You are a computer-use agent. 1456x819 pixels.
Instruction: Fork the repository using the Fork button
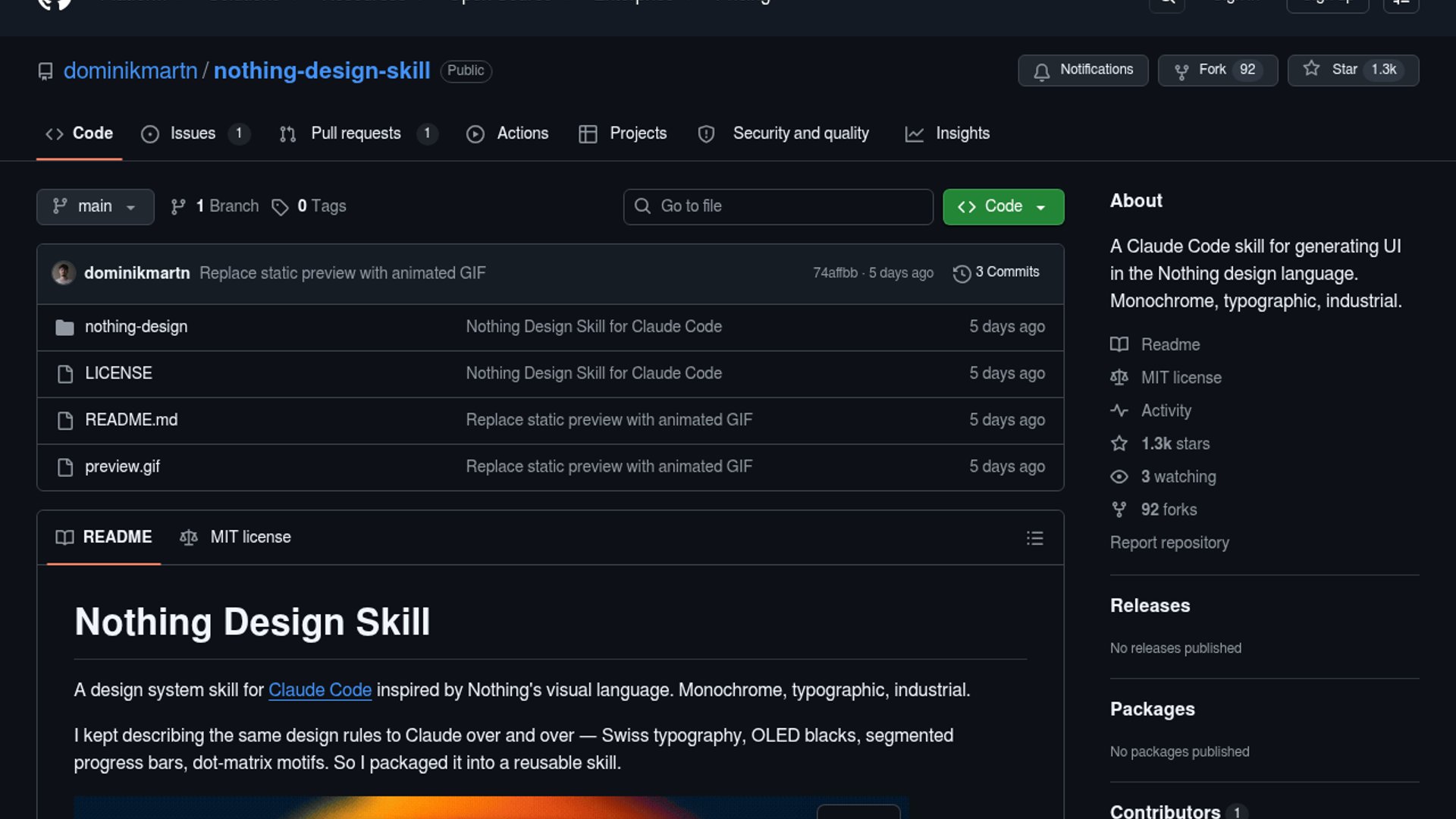coord(1216,70)
